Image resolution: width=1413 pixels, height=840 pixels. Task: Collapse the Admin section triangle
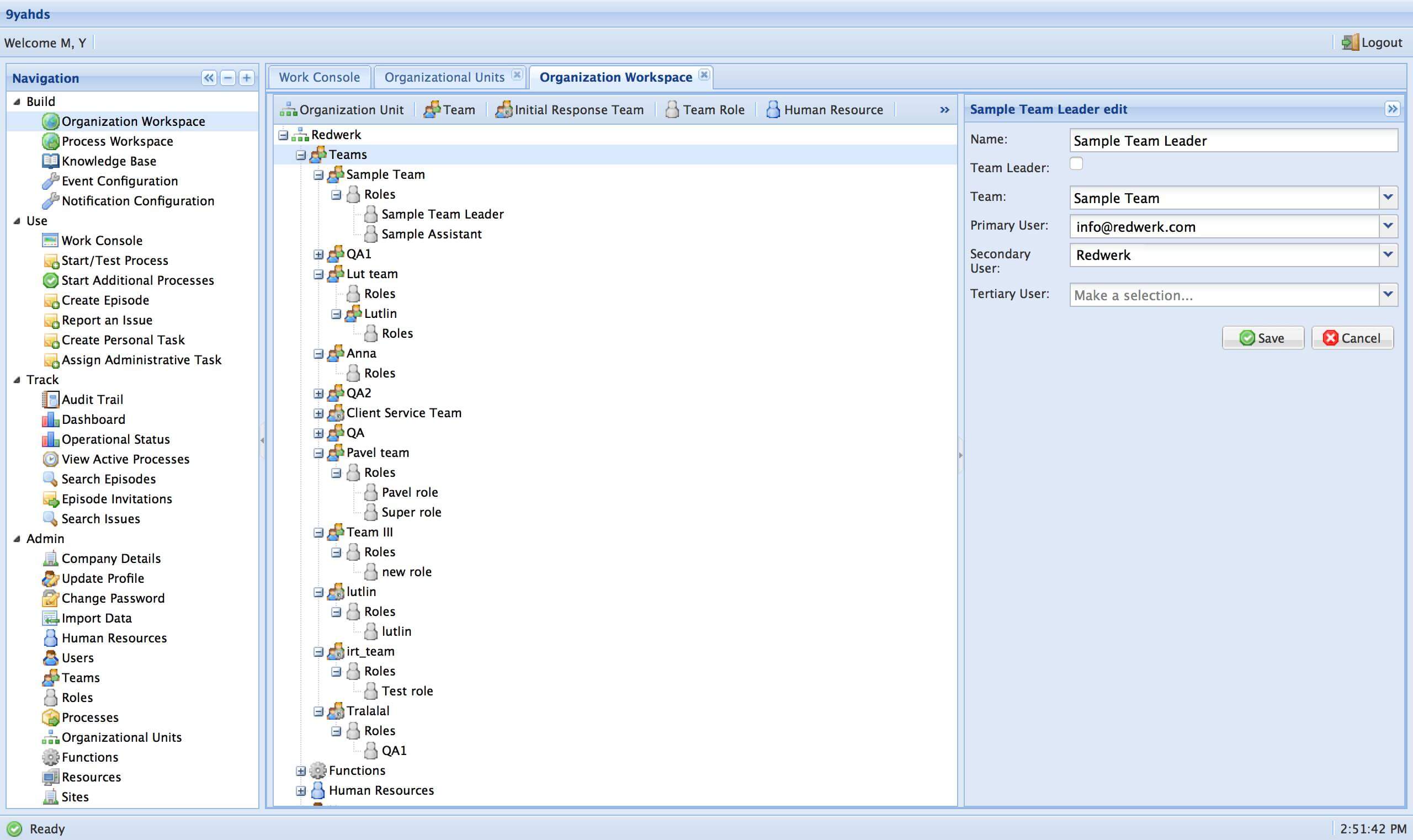pos(17,539)
